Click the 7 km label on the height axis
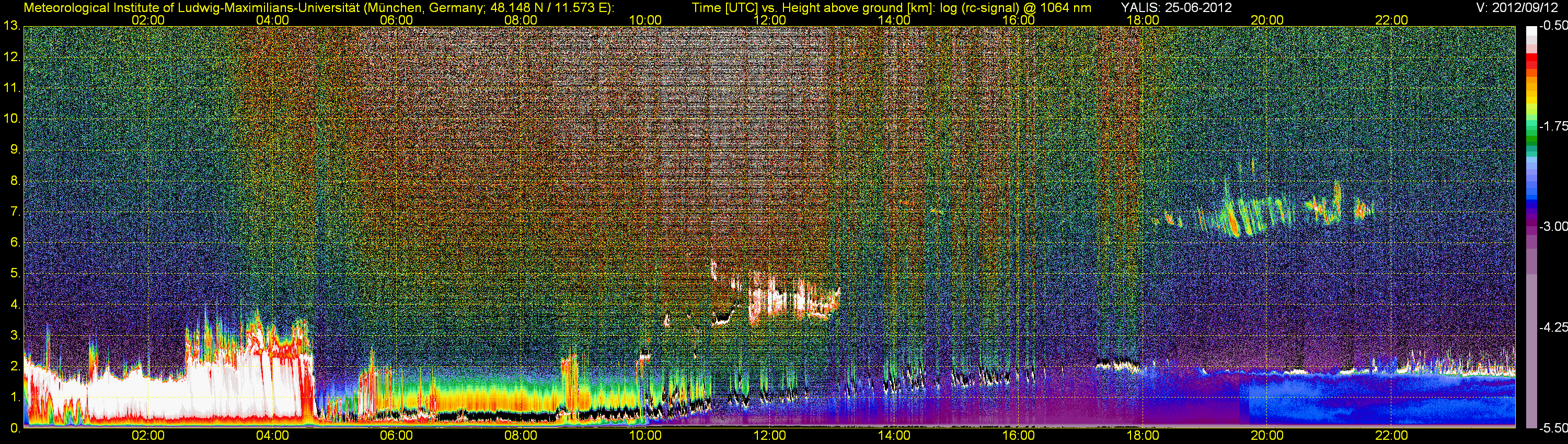Screen dimensions: 1568x444 (x=15, y=212)
